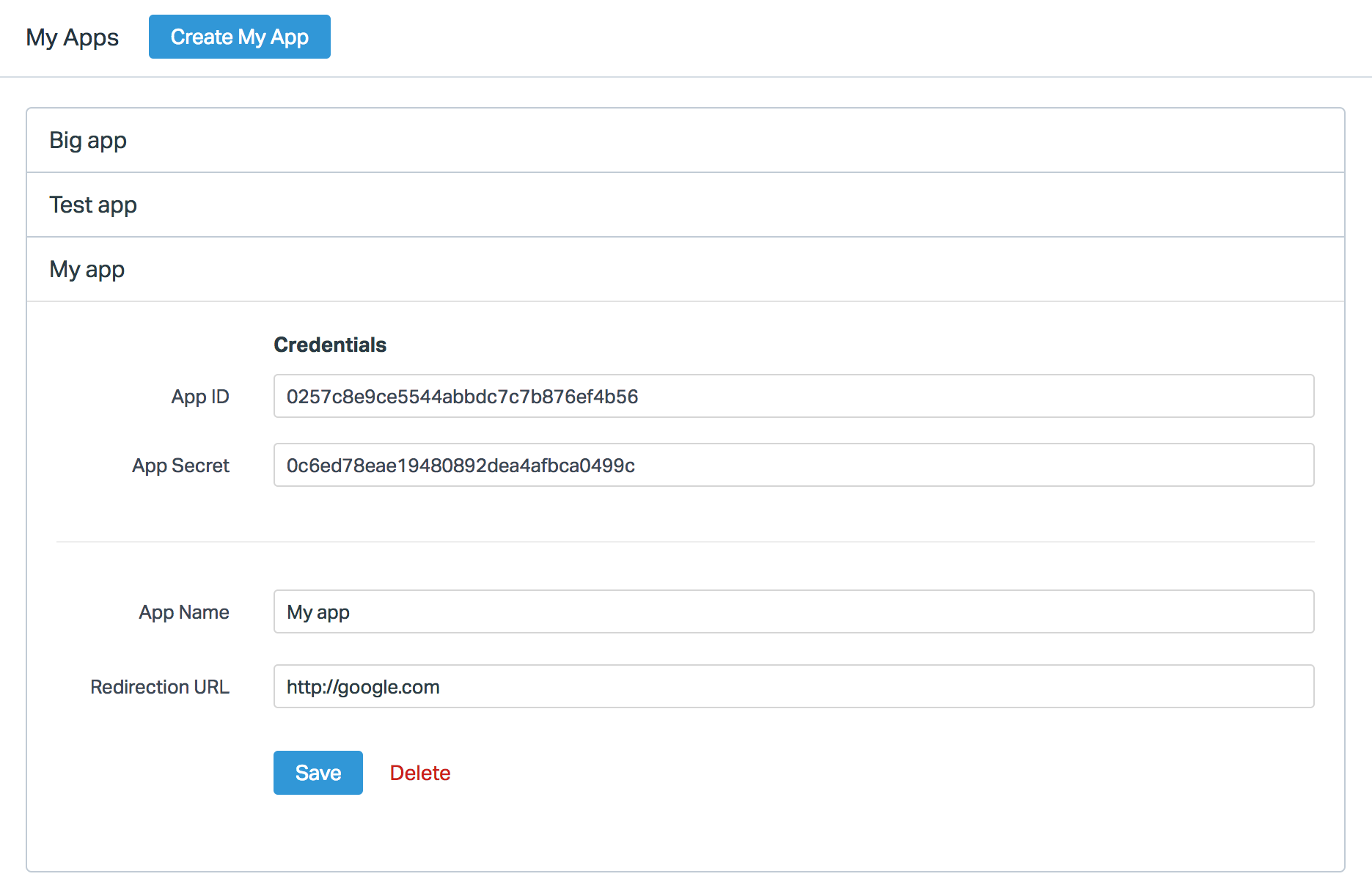1372x893 pixels.
Task: Click the red Delete link
Action: coord(419,773)
